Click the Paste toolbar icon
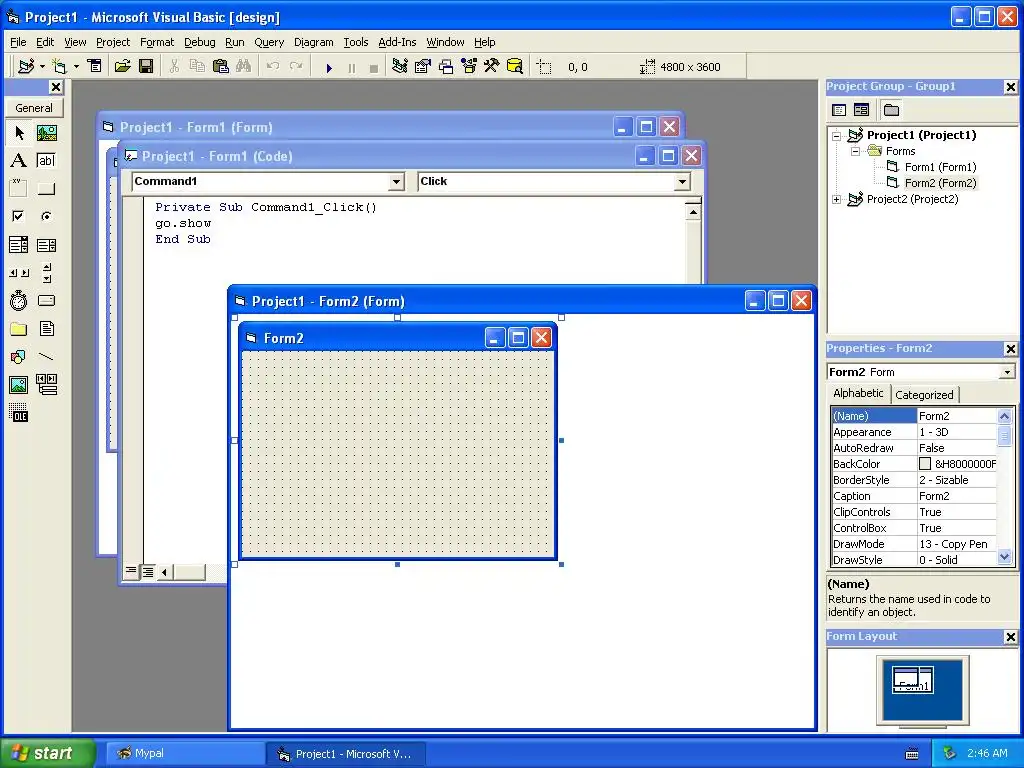The width and height of the screenshot is (1024, 768). pos(221,67)
